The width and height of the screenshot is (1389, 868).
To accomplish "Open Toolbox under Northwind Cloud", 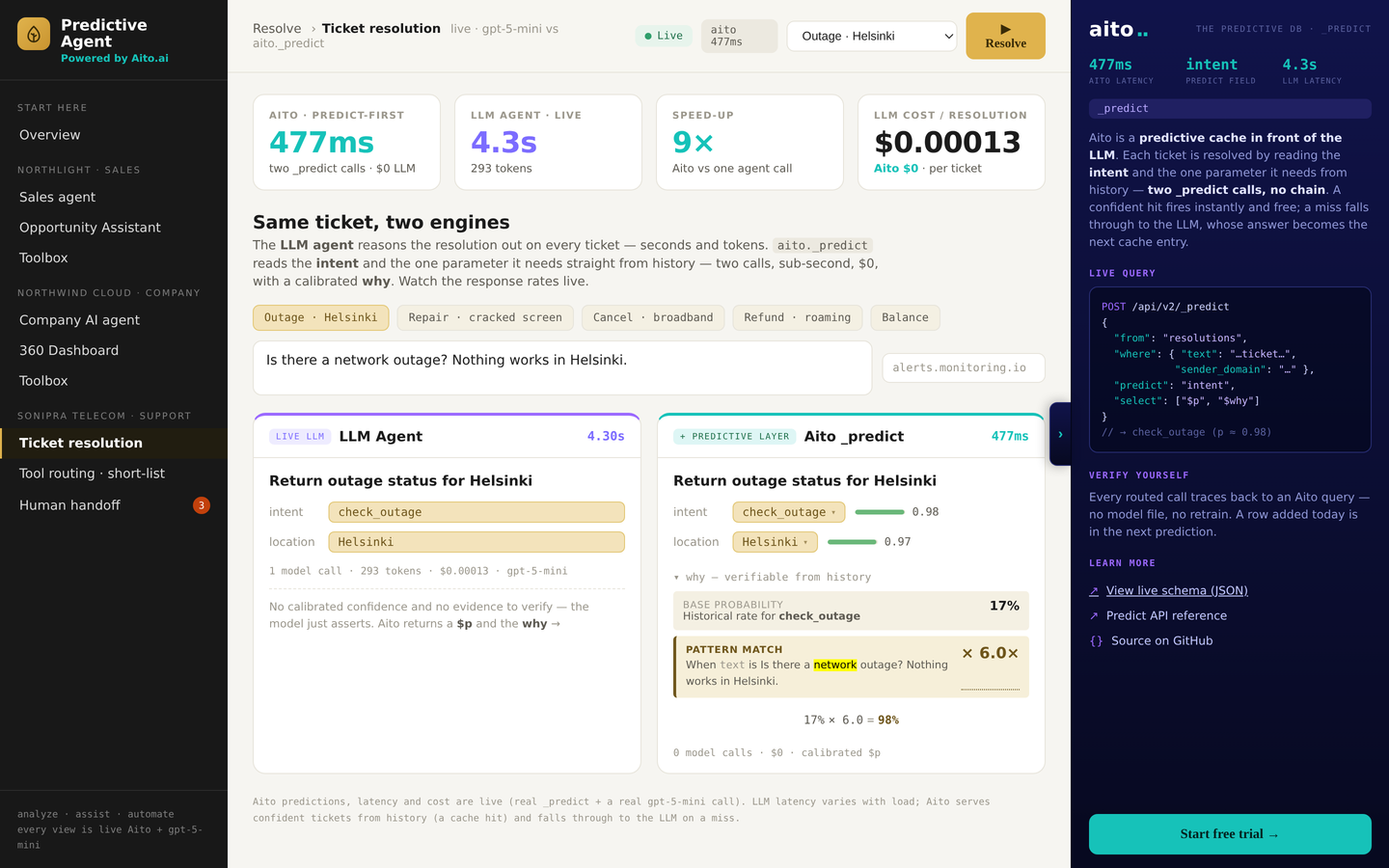I will click(114, 381).
